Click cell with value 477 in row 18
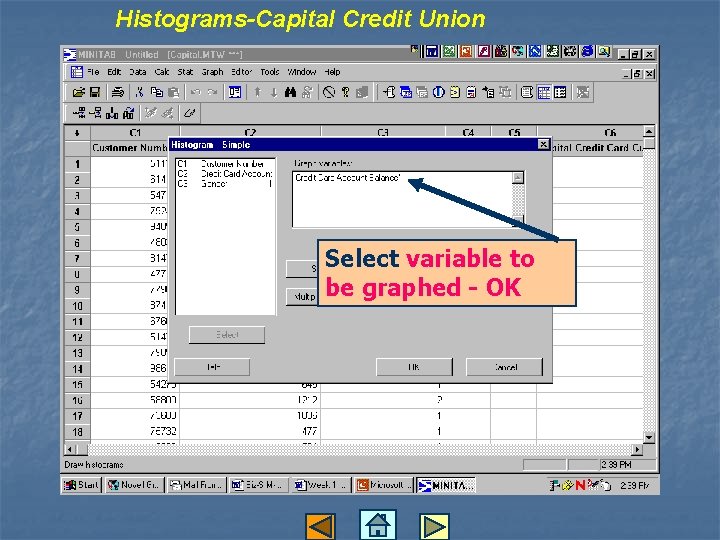Viewport: 720px width, 540px height. [250, 432]
